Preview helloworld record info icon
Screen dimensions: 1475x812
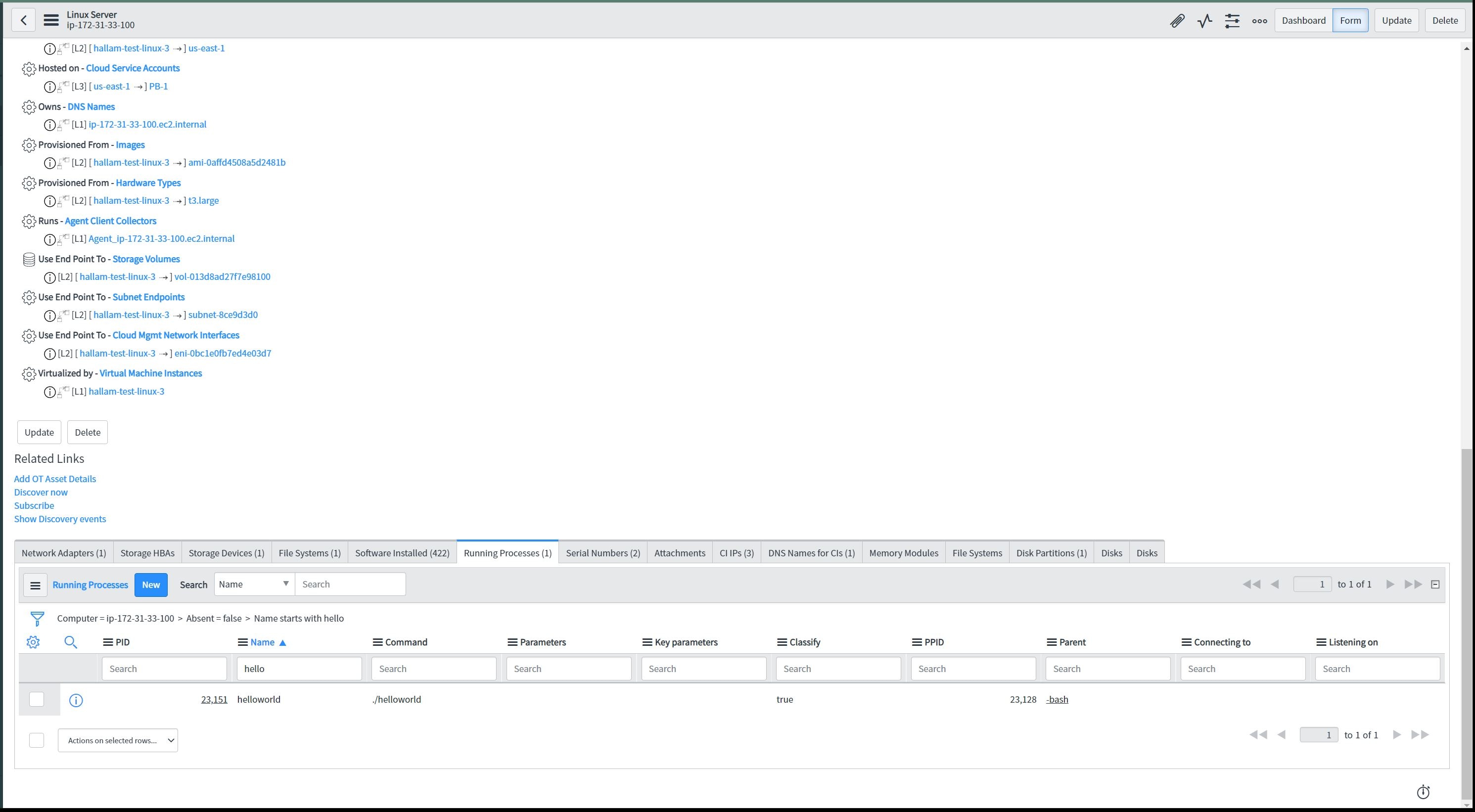click(x=76, y=700)
